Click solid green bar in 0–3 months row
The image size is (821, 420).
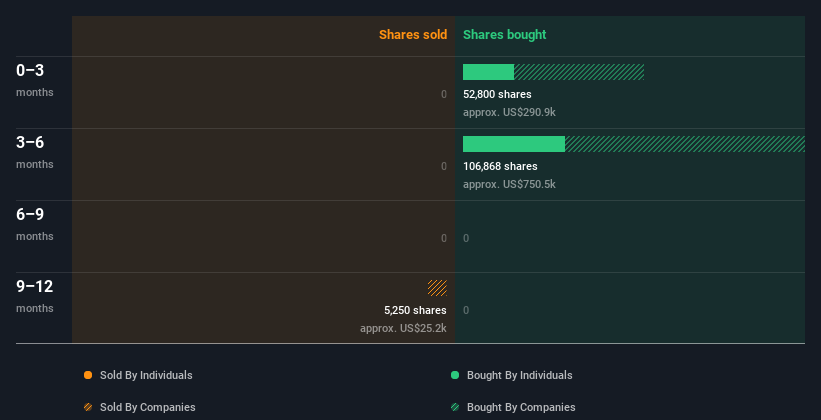pyautogui.click(x=489, y=72)
